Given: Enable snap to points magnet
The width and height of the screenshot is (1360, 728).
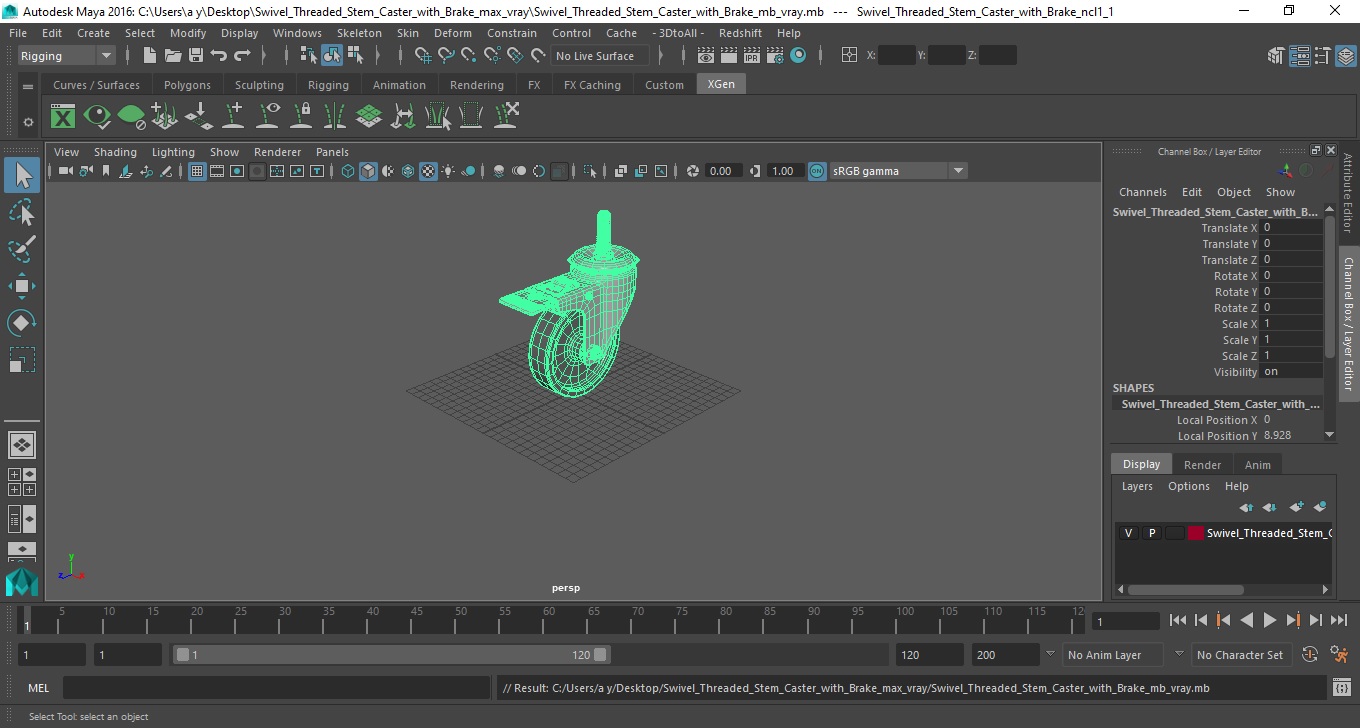Looking at the screenshot, I should (469, 56).
